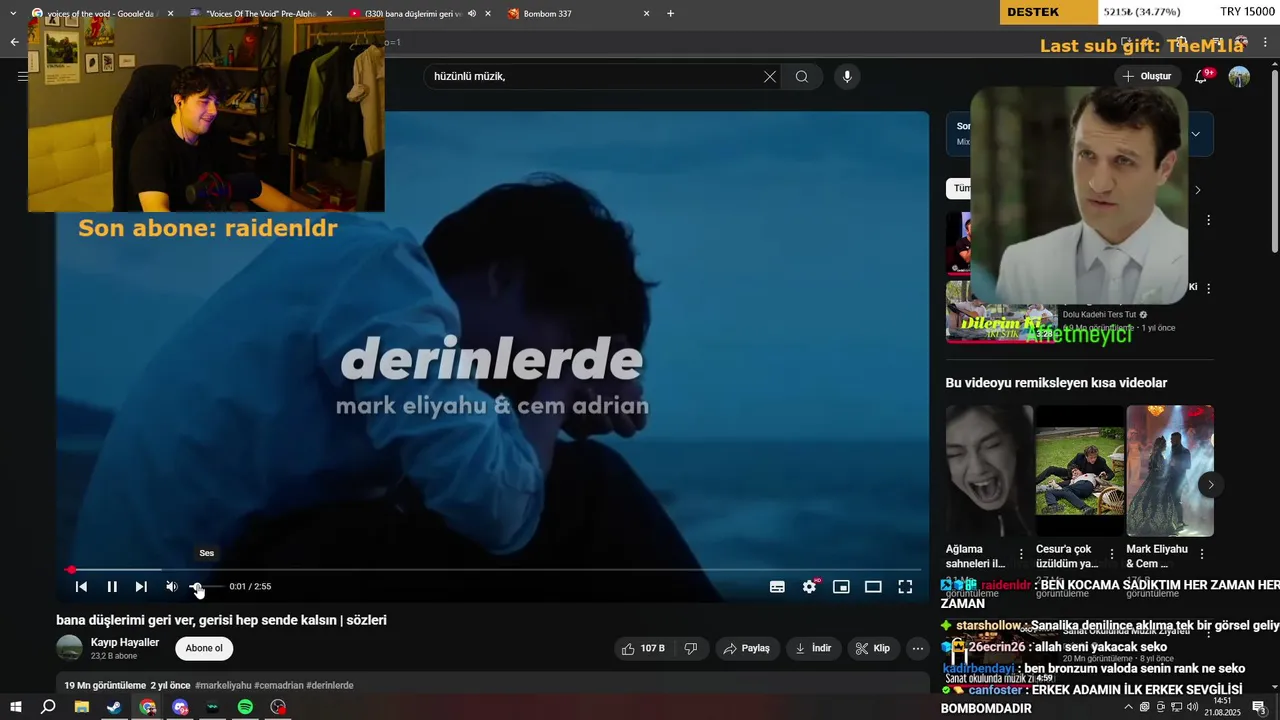Open Discord from taskbar
Screen dimensions: 1280x720
[x=180, y=707]
